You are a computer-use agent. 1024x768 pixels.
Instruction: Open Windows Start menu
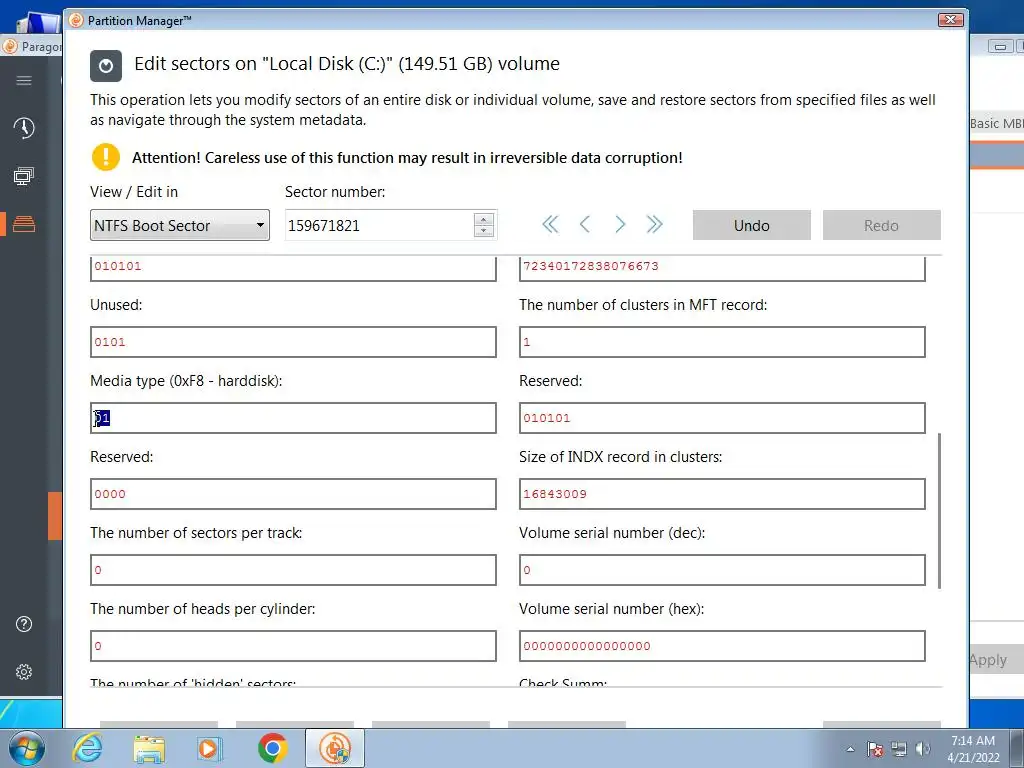click(27, 748)
